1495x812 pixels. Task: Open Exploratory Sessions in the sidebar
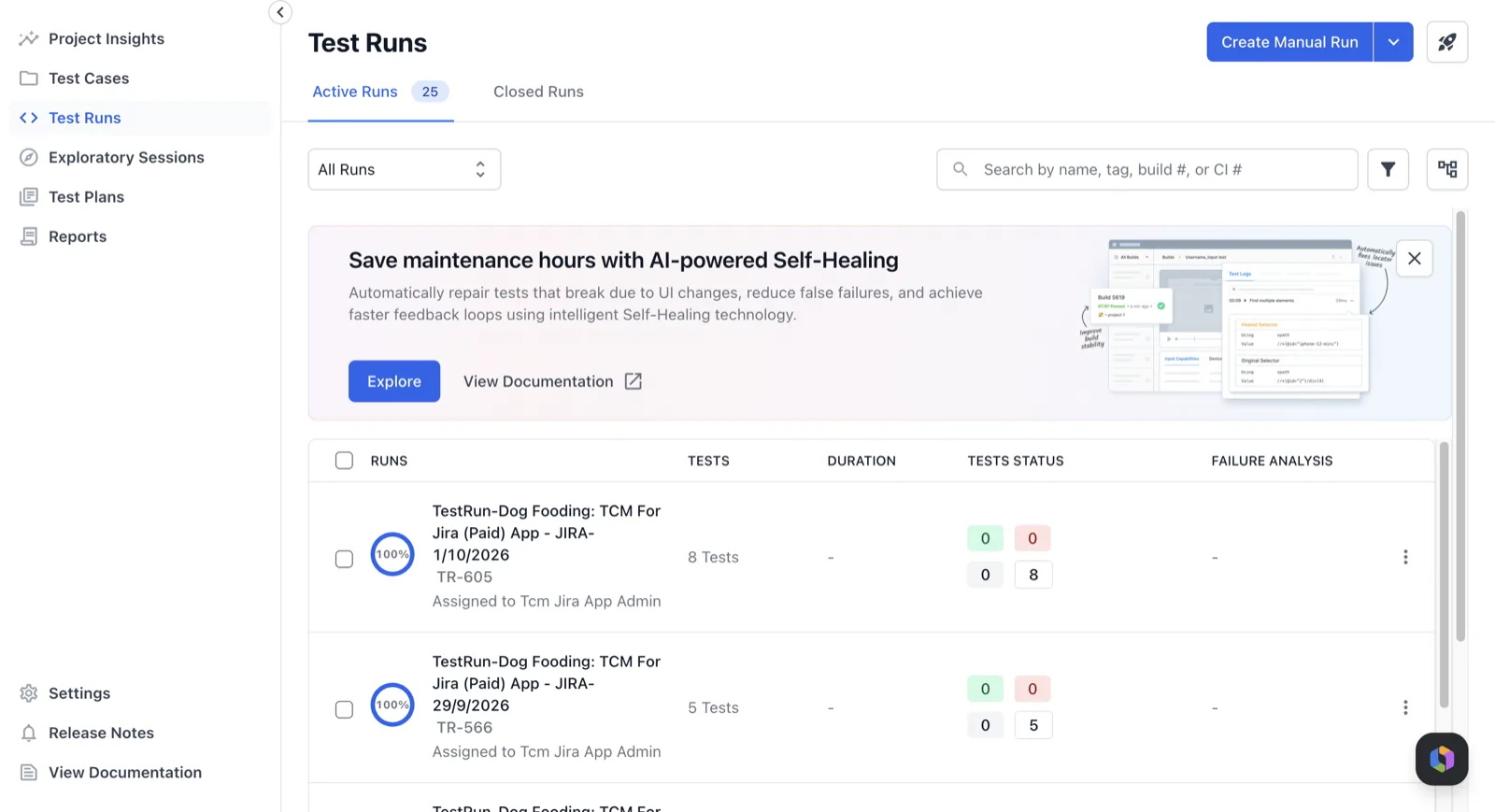click(x=111, y=157)
